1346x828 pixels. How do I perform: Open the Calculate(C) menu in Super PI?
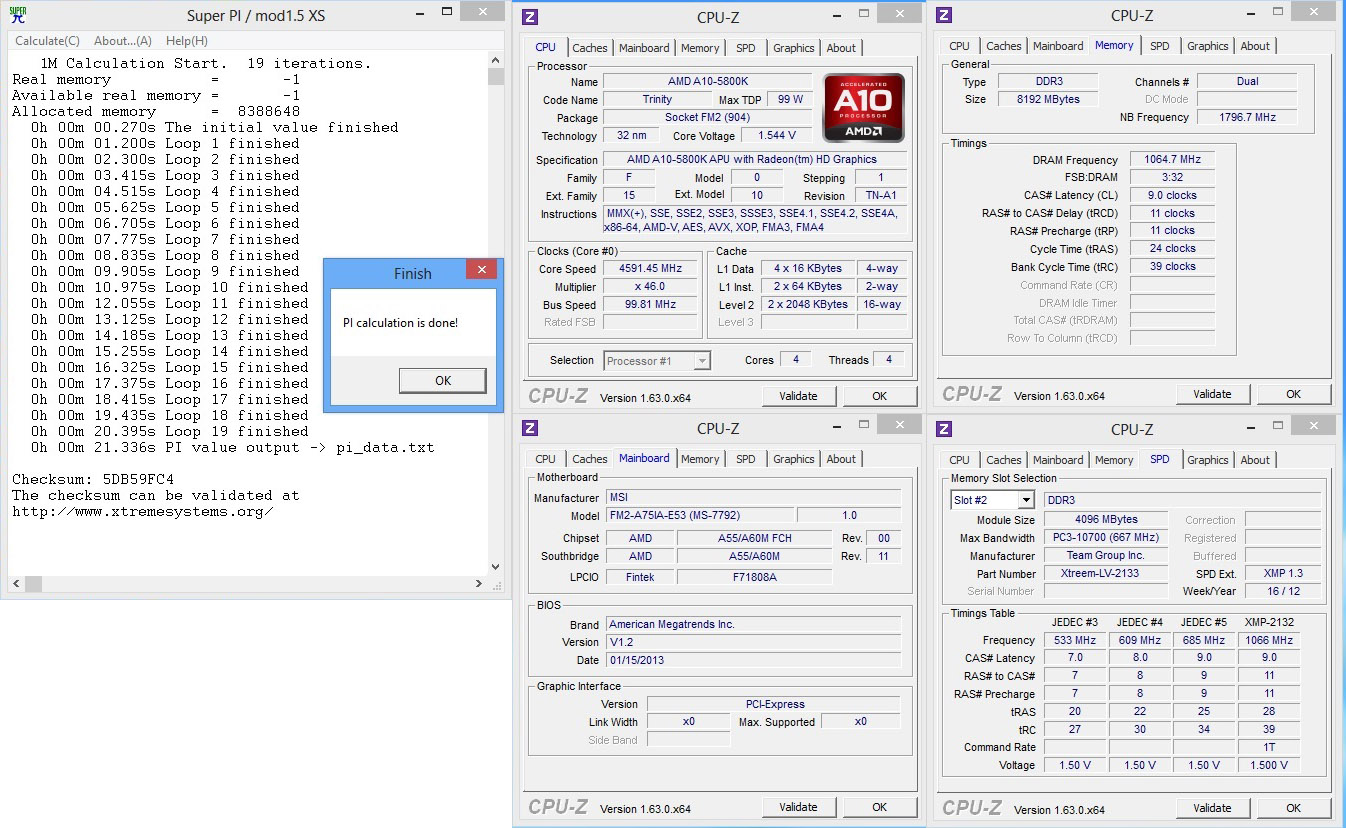pos(47,41)
